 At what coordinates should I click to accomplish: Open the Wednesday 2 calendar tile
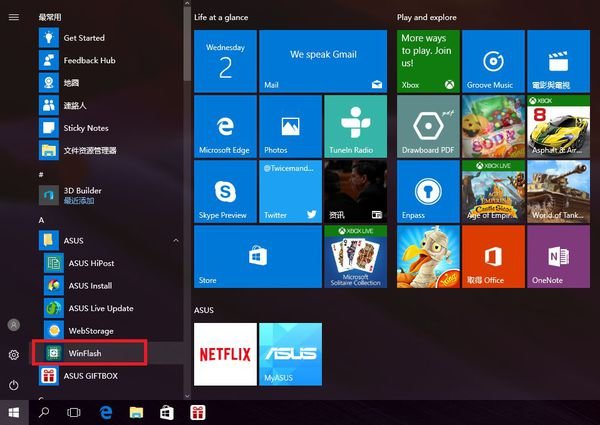(x=225, y=61)
